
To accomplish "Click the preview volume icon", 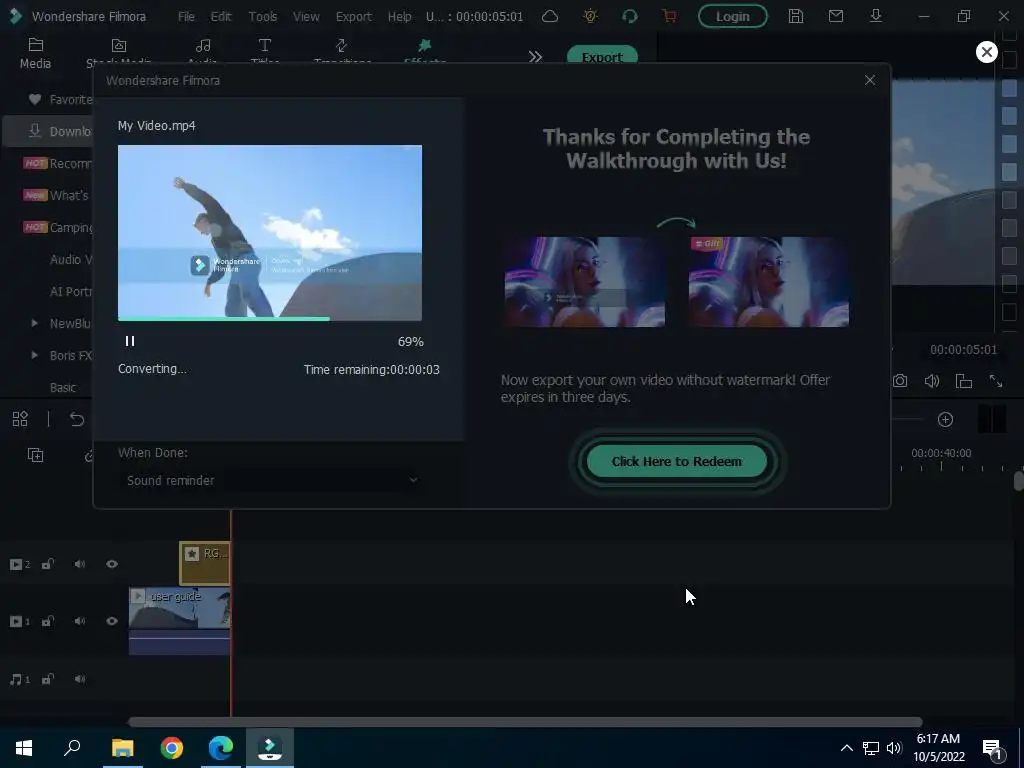I will 932,381.
